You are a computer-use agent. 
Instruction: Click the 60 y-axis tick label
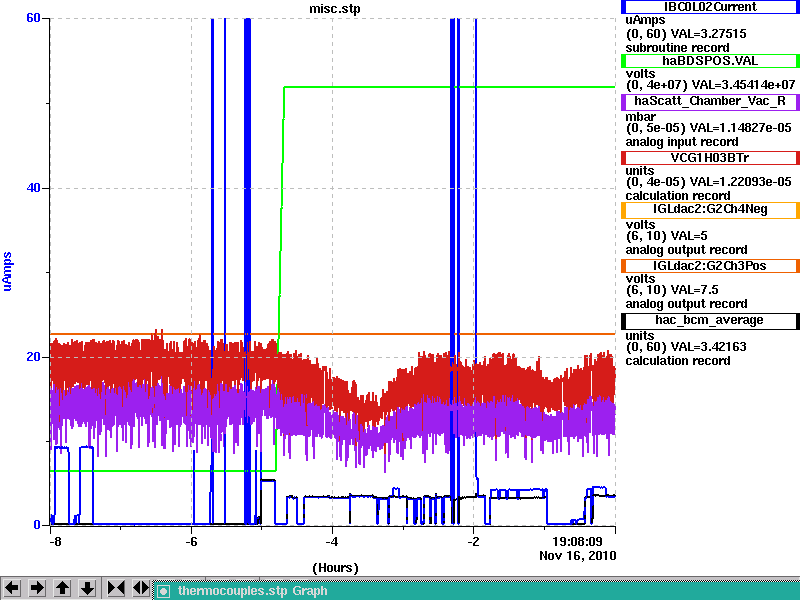pos(33,18)
